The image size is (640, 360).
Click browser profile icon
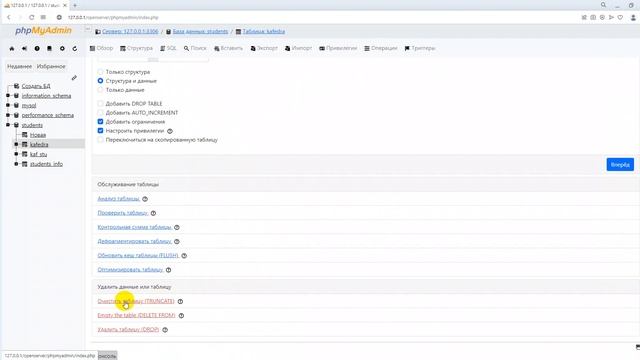(x=633, y=18)
